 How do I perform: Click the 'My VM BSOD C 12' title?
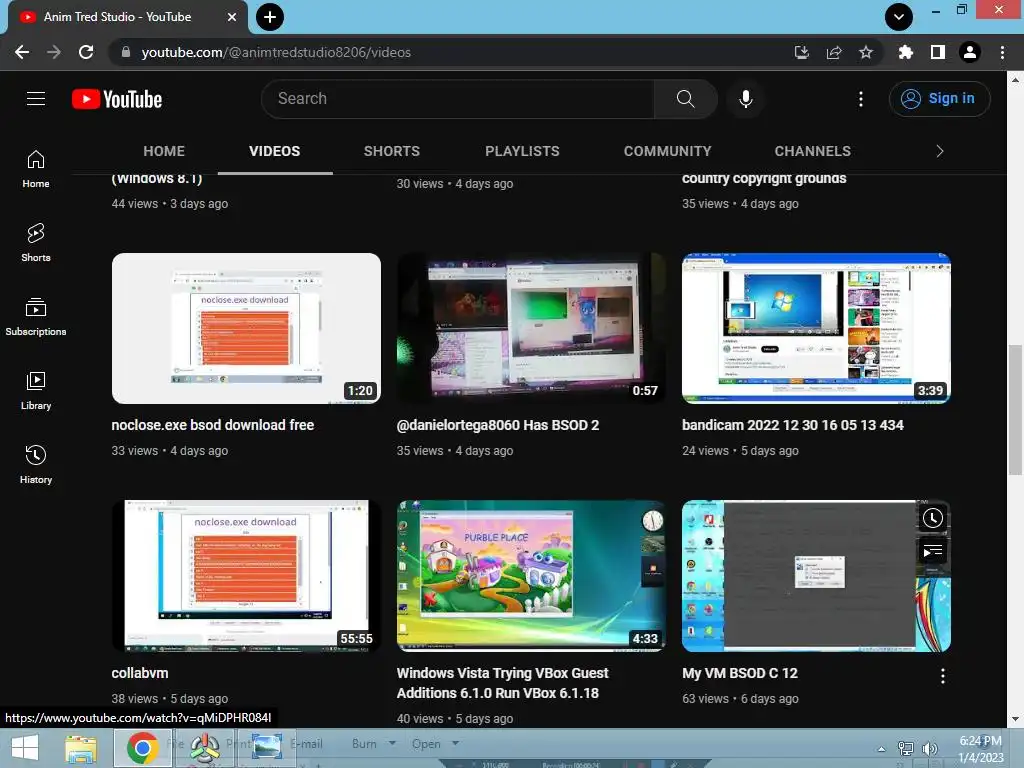point(740,673)
